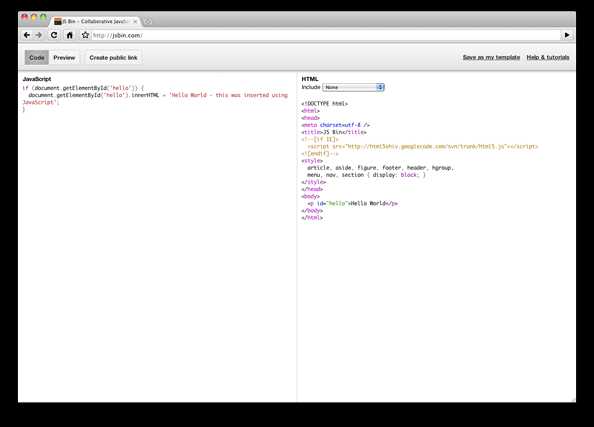Click the article, aside, figure CSS line
The width and height of the screenshot is (594, 427).
380,168
